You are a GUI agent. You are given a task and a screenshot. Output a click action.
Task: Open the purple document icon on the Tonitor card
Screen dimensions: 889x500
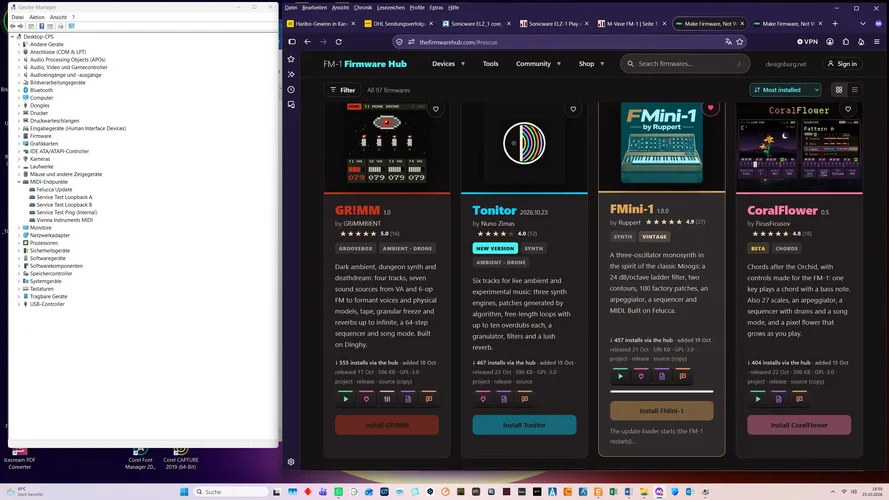point(504,399)
